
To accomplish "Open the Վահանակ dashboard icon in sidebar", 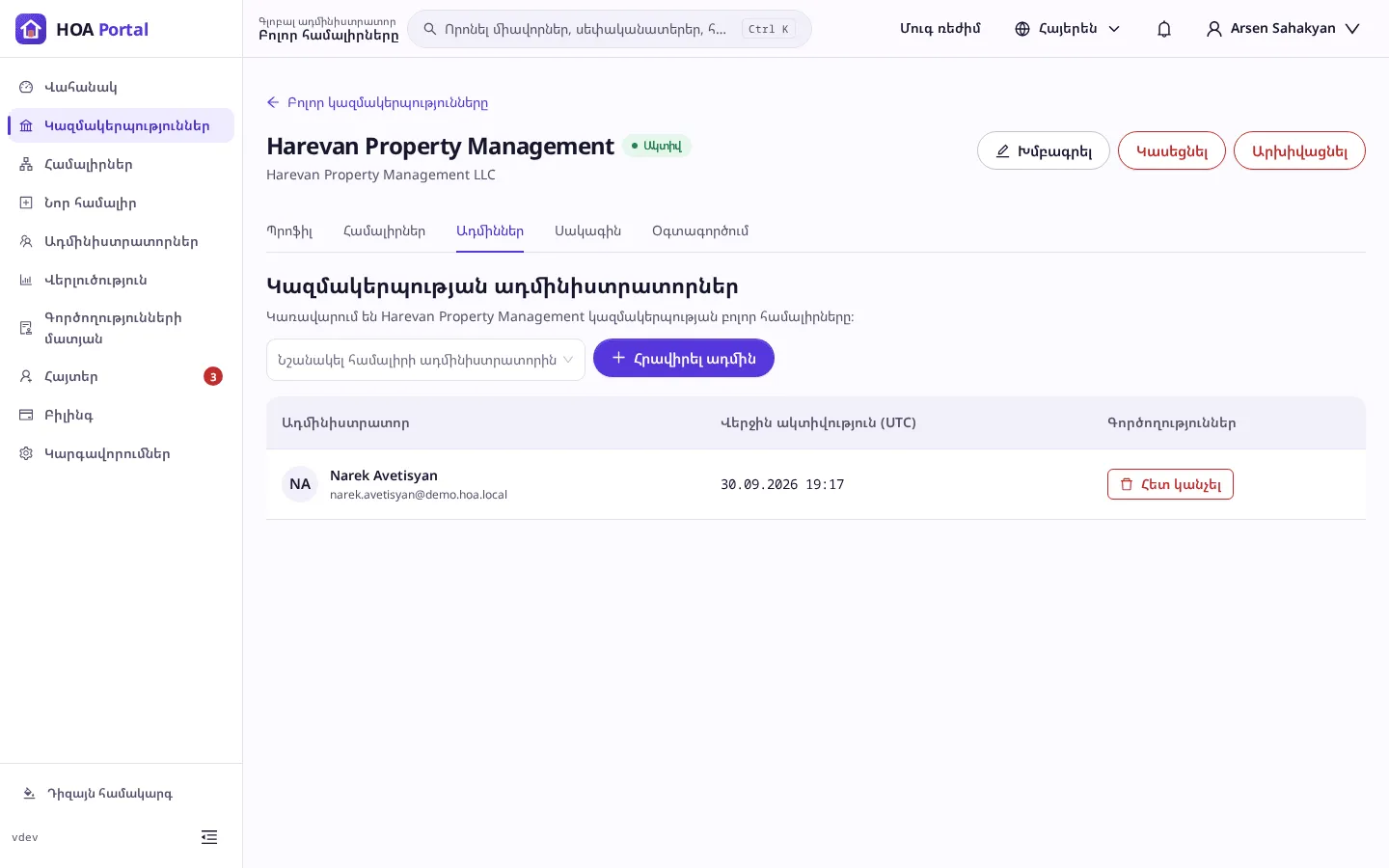I will coord(26,87).
